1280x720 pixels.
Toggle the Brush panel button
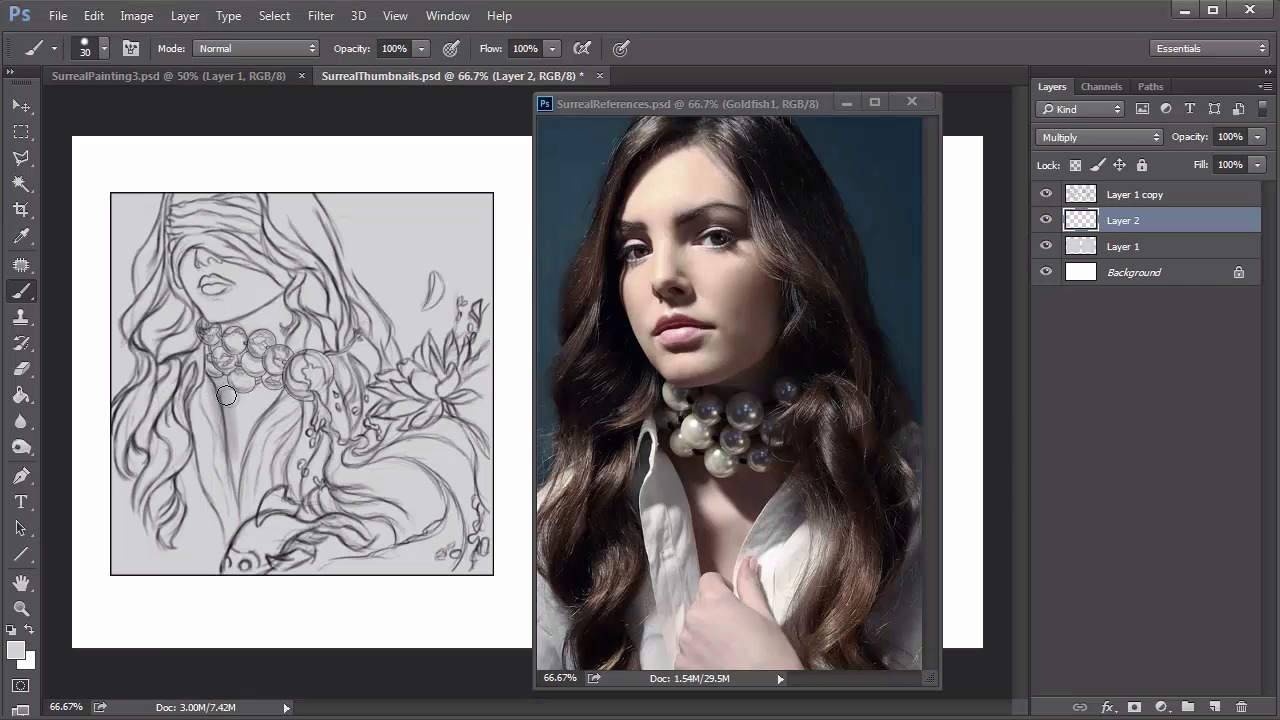pyautogui.click(x=130, y=48)
